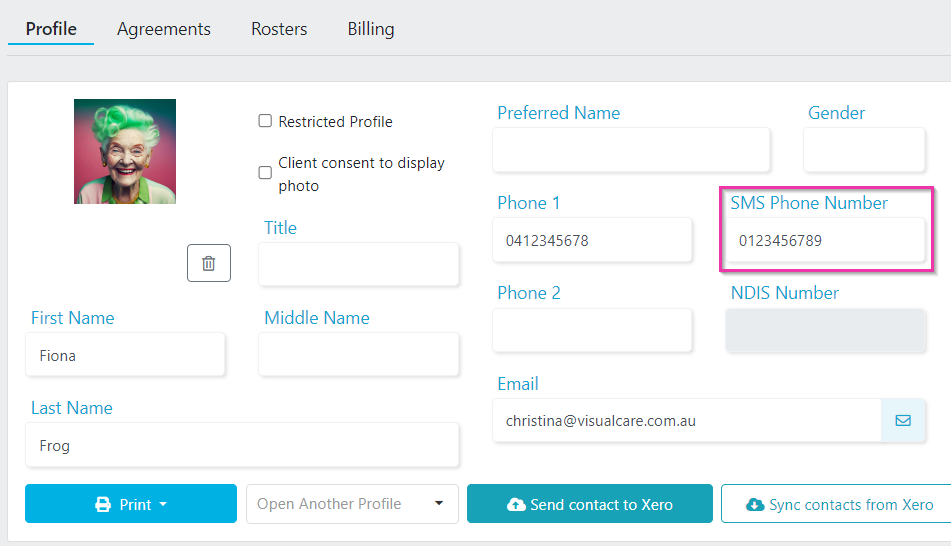This screenshot has height=546, width=951.
Task: Select the Last Name field containing Frog
Action: [242, 445]
